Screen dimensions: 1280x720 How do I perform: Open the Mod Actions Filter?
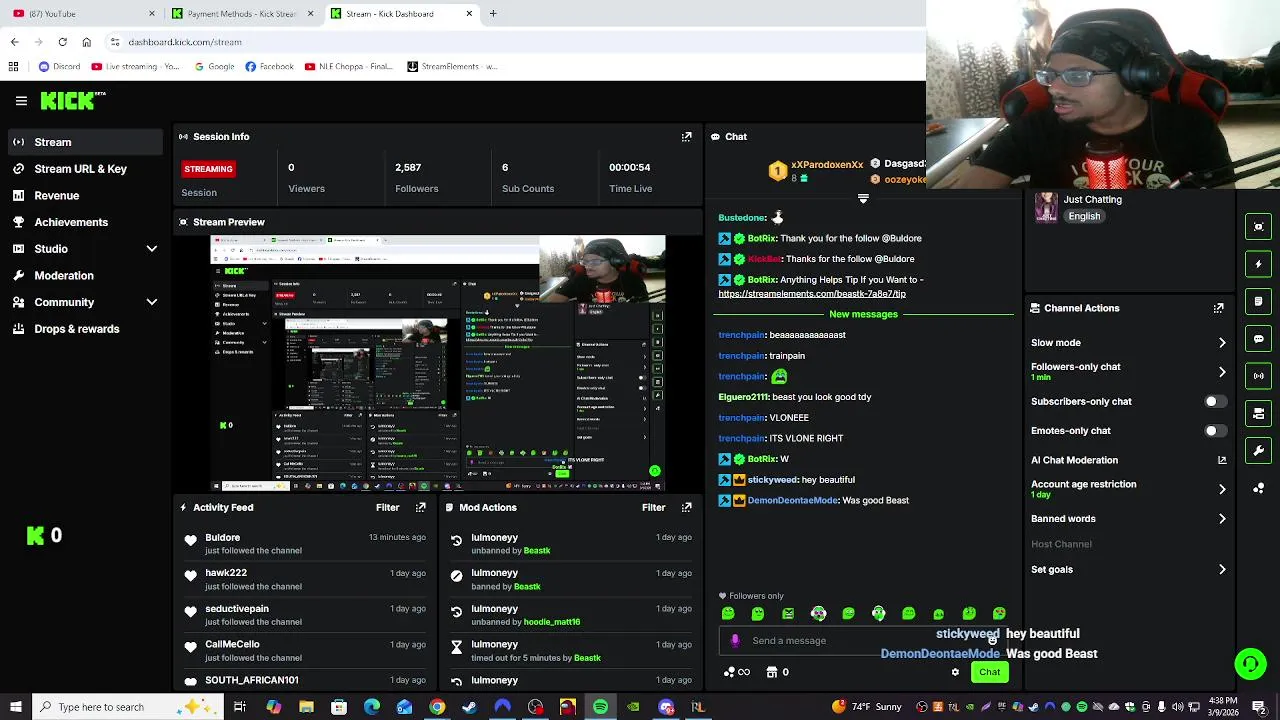[653, 508]
